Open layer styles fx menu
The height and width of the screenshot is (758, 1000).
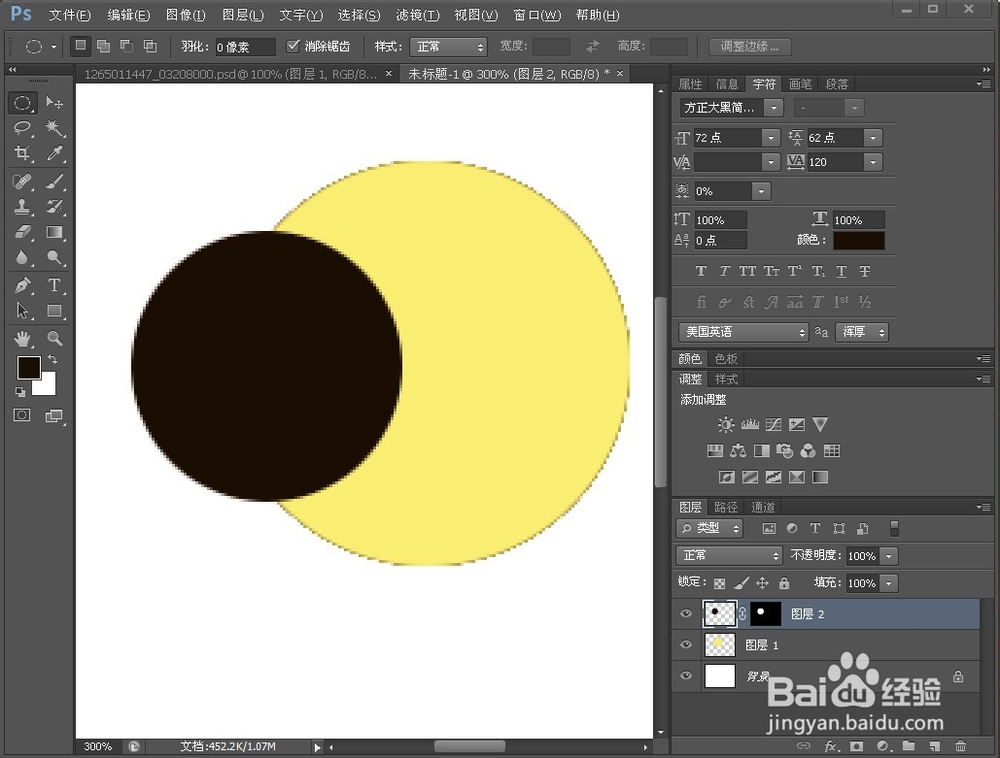[831, 745]
